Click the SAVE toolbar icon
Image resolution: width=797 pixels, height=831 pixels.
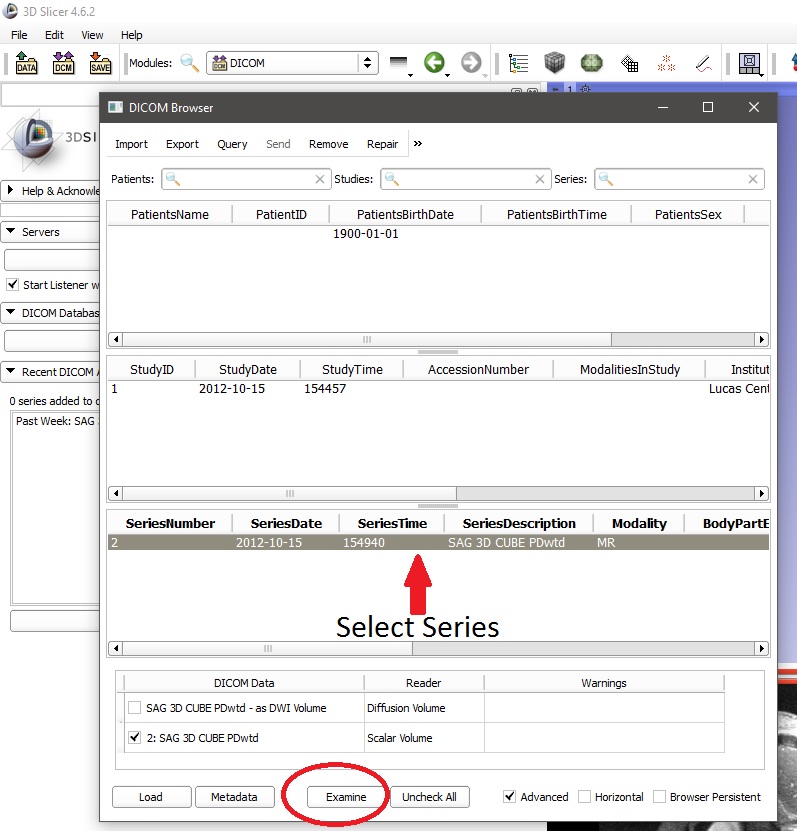(100, 63)
